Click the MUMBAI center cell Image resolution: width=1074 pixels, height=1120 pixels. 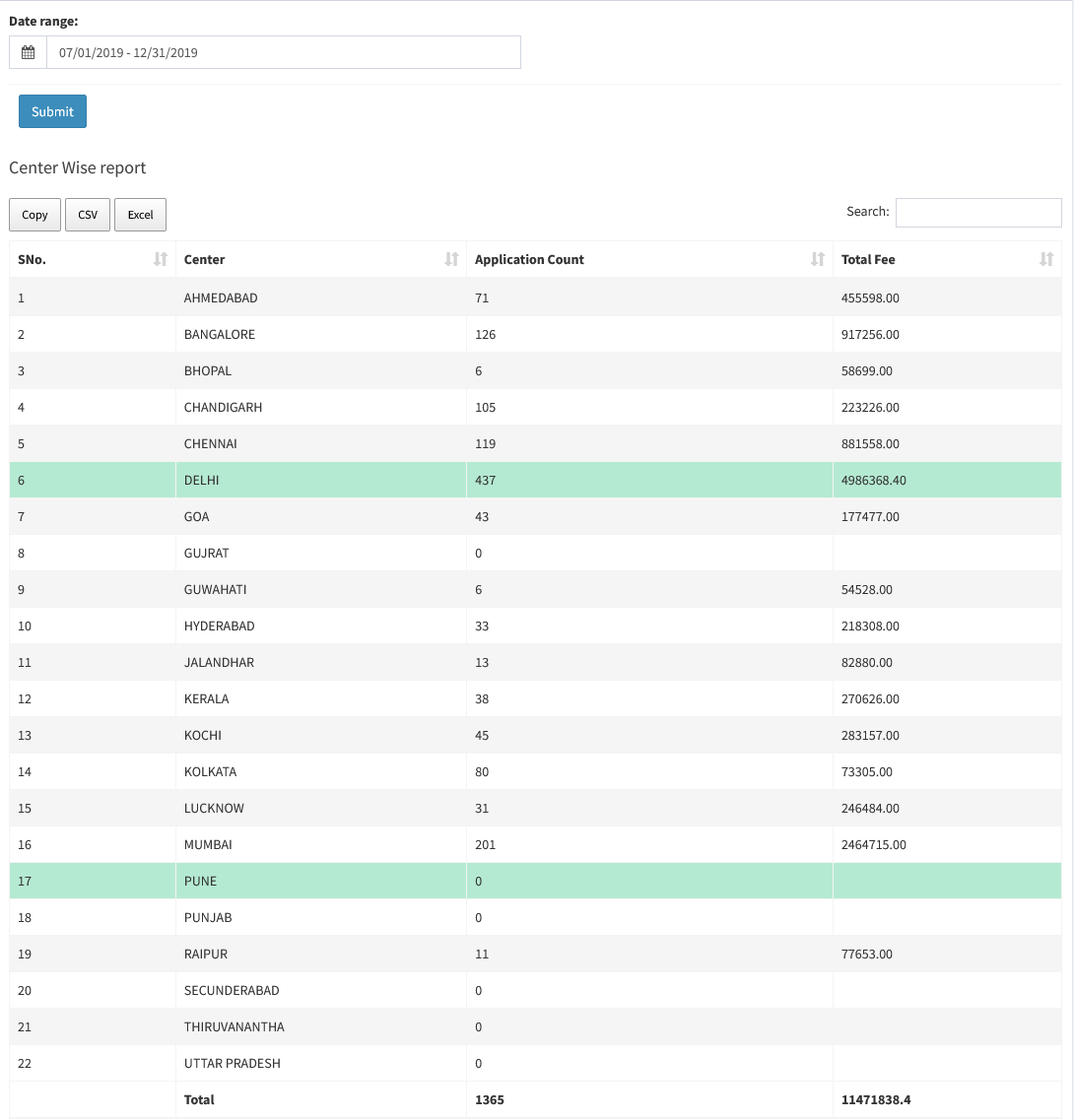pos(321,844)
